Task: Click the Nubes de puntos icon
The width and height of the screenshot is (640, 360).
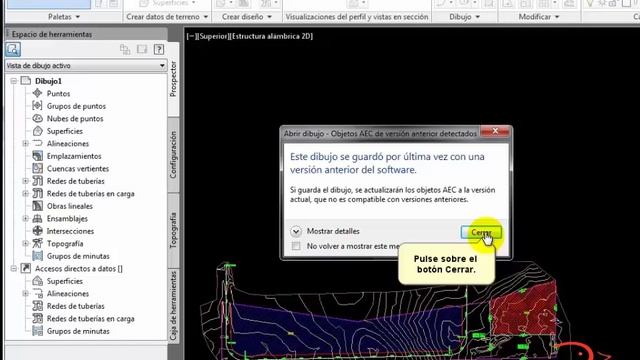Action: [38, 118]
